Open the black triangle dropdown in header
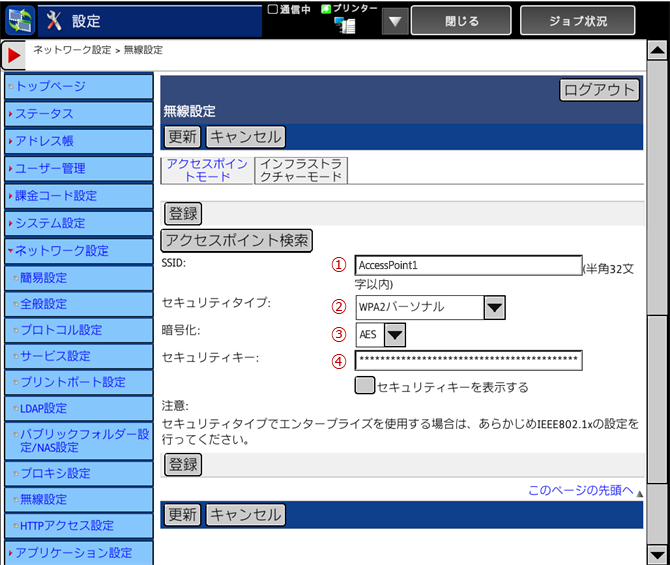 pyautogui.click(x=395, y=21)
